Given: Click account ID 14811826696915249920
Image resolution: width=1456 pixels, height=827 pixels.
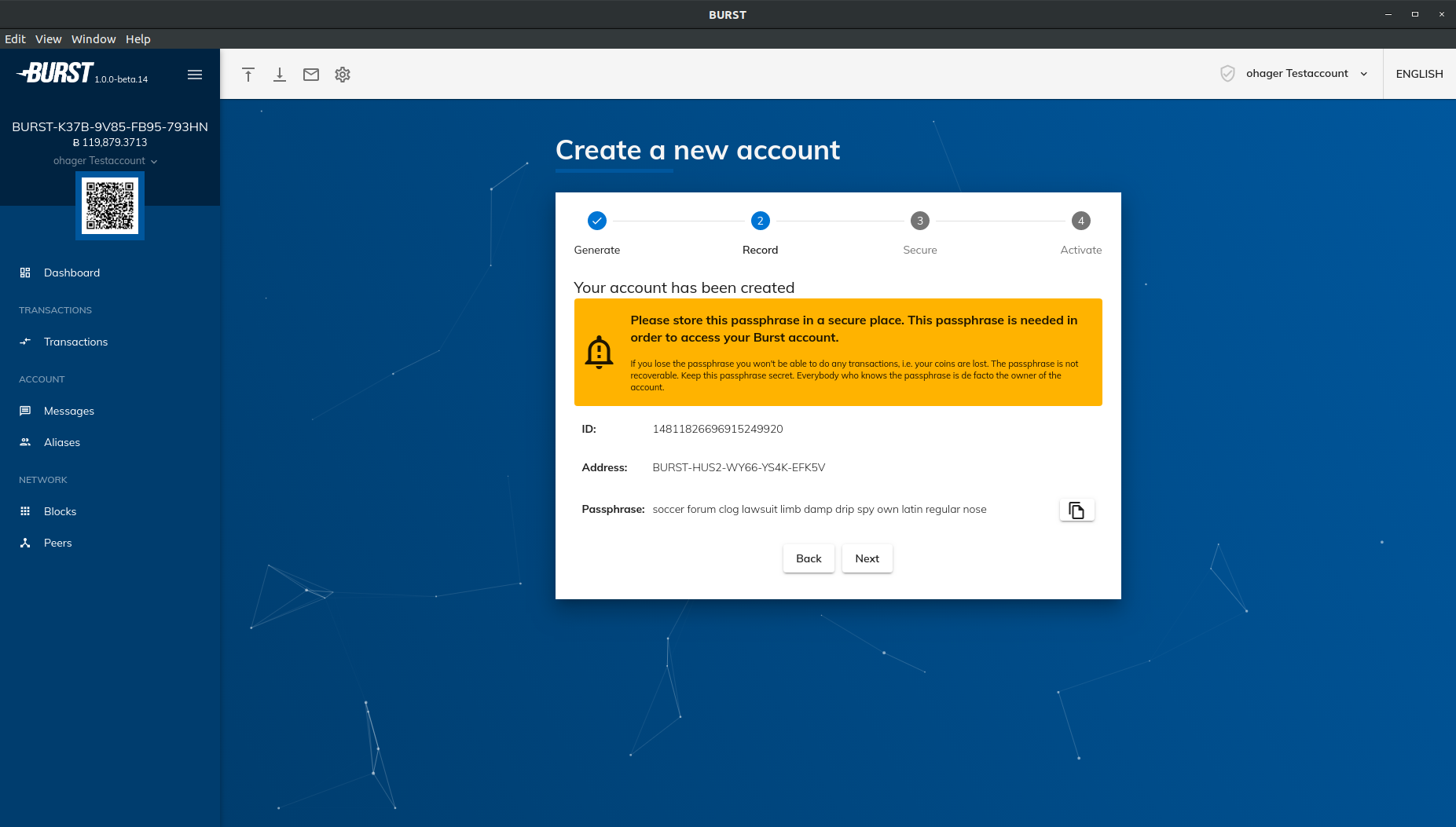Looking at the screenshot, I should point(717,429).
